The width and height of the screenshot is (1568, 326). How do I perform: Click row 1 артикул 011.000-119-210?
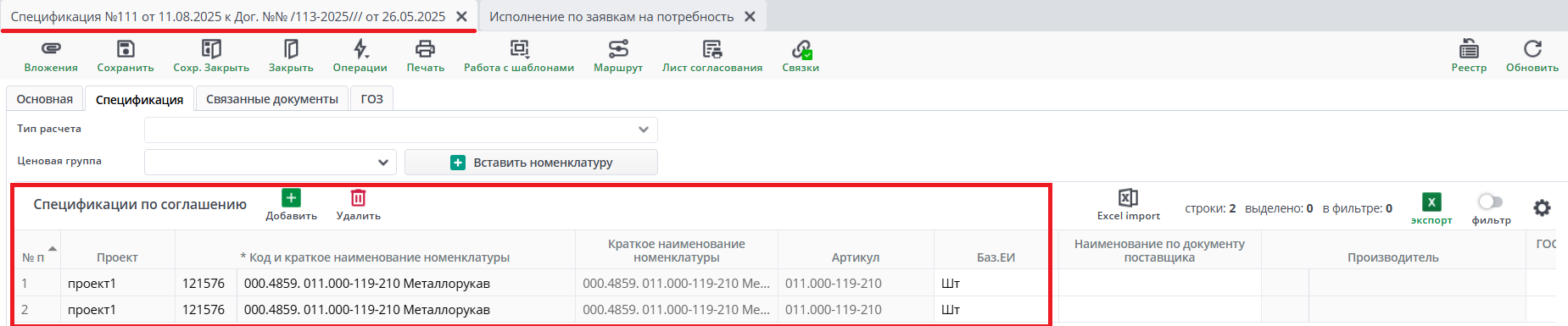[x=856, y=283]
